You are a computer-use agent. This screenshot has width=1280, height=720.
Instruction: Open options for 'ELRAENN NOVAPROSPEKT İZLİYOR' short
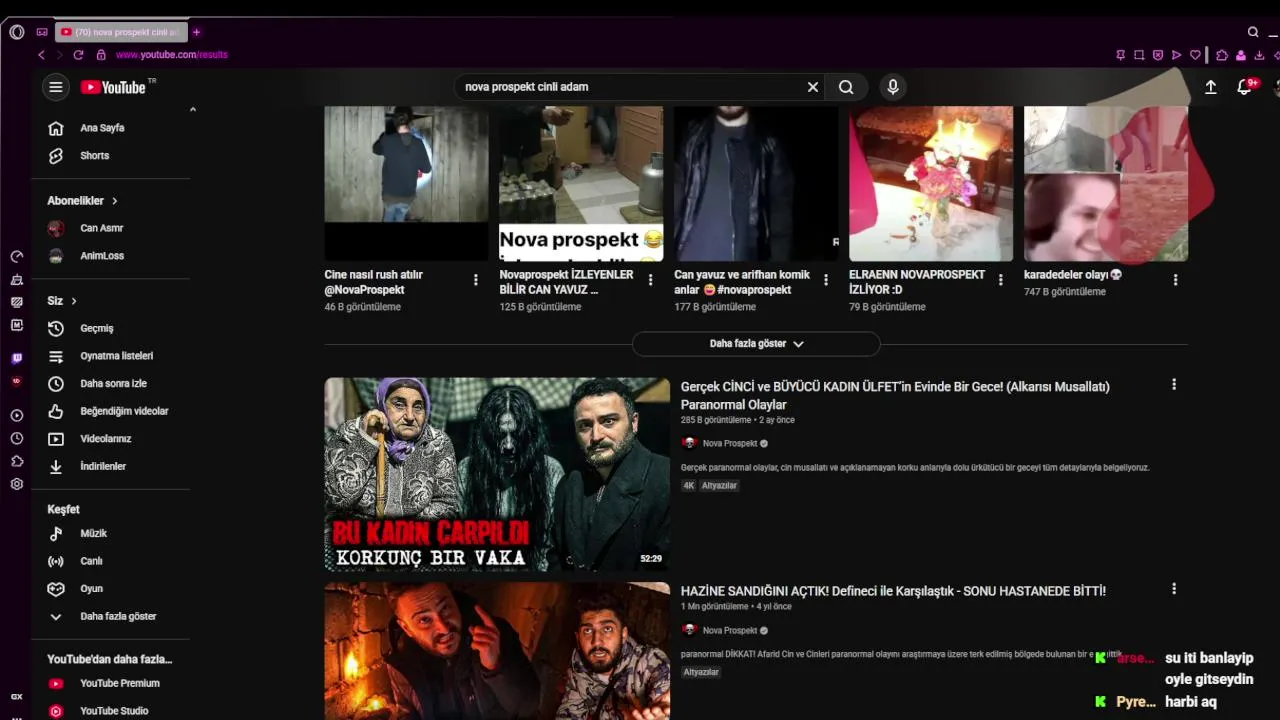[1001, 280]
